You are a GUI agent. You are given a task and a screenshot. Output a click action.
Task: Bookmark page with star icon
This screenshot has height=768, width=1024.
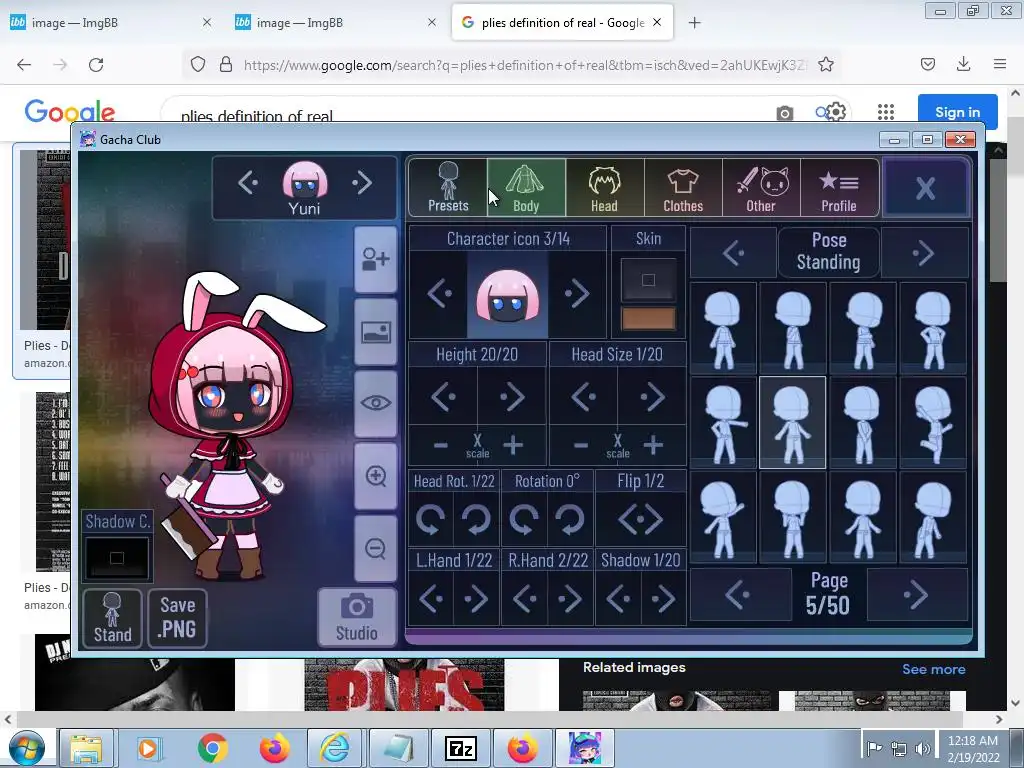click(x=825, y=65)
